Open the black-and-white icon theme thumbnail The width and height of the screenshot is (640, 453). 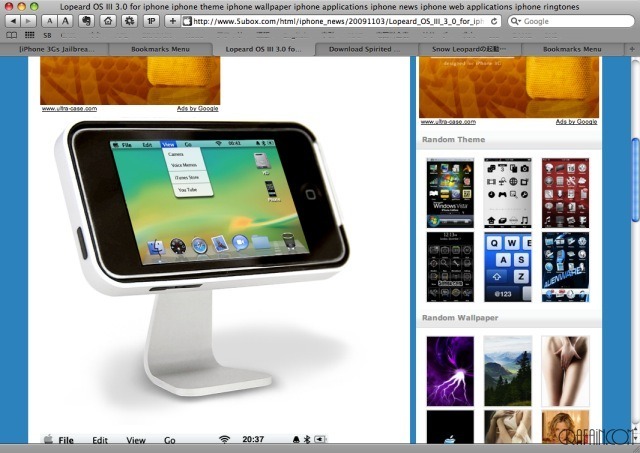[x=508, y=193]
